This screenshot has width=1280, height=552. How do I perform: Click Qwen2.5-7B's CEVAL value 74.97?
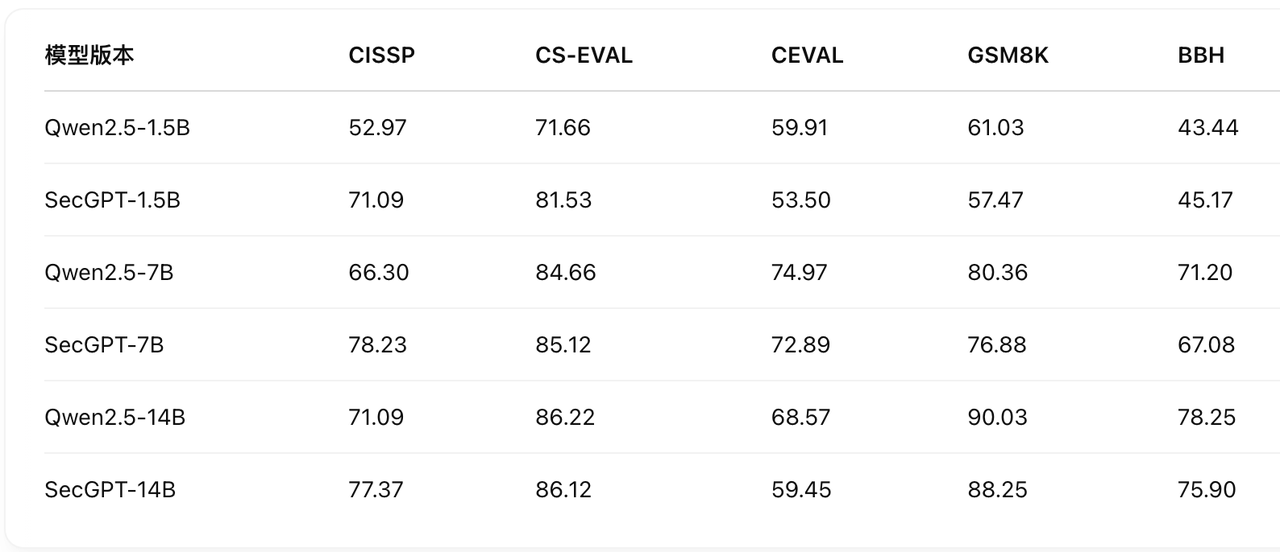point(799,272)
